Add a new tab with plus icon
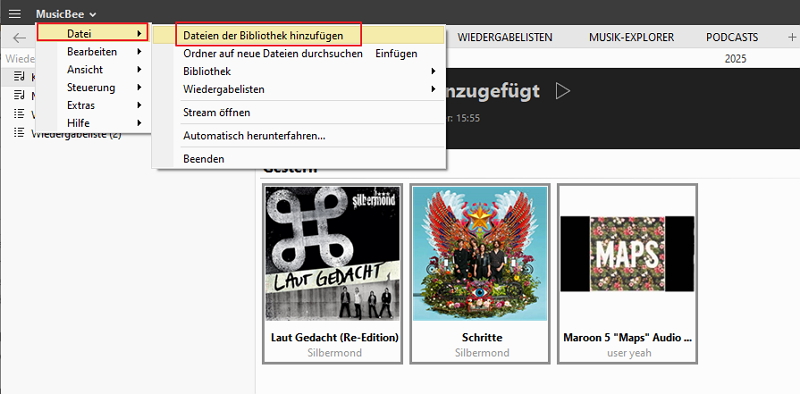This screenshot has height=394, width=800. point(792,37)
